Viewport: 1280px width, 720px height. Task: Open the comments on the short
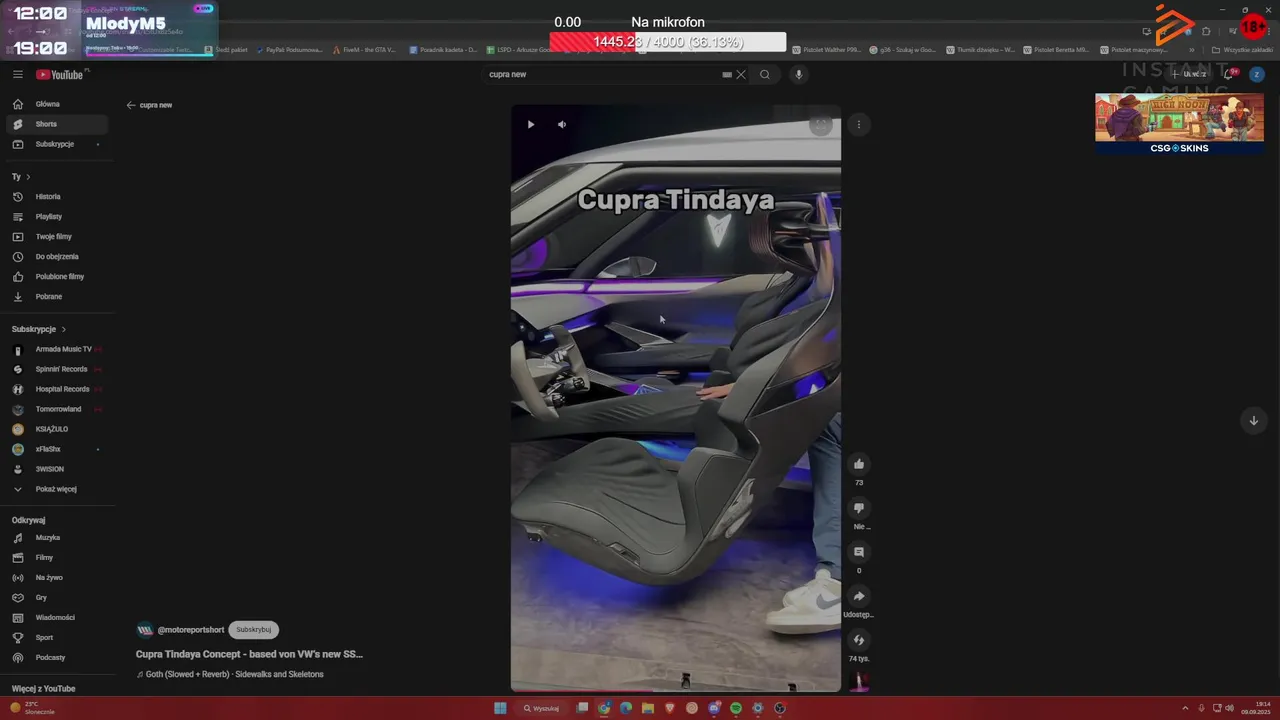coord(858,552)
